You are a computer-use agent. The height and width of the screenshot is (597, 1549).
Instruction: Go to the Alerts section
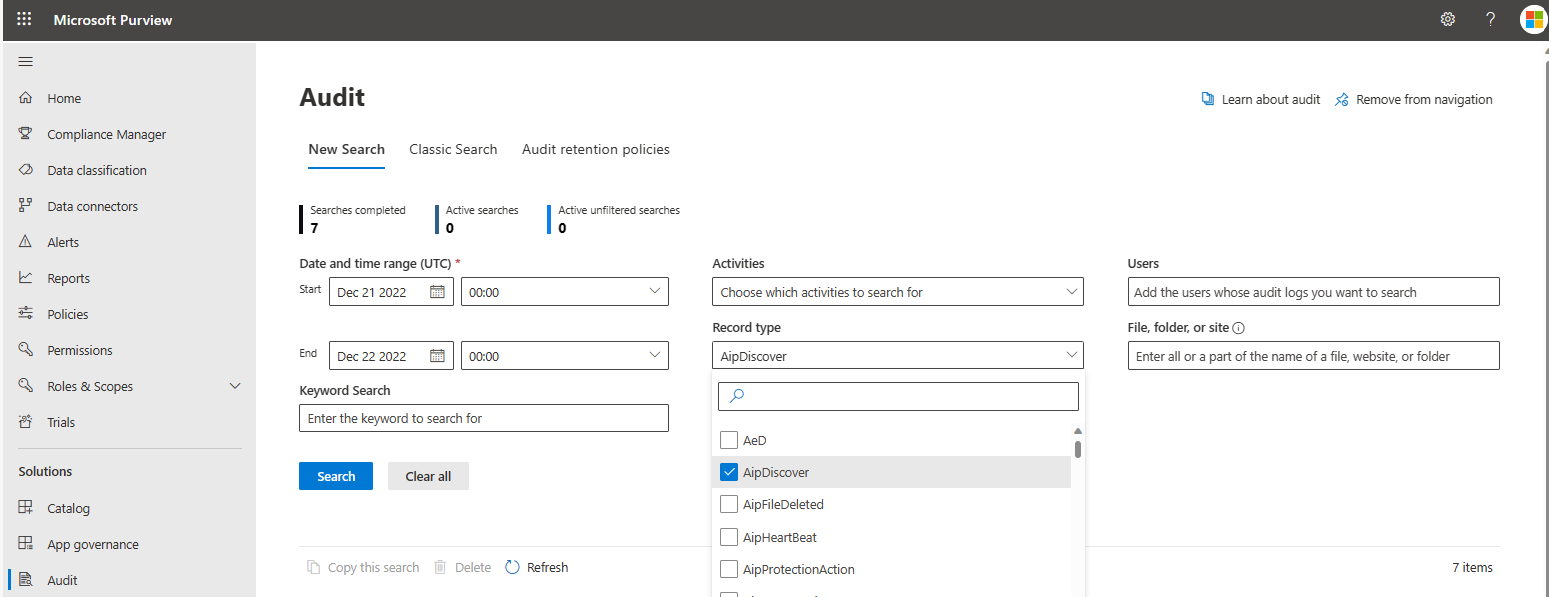pyautogui.click(x=64, y=241)
